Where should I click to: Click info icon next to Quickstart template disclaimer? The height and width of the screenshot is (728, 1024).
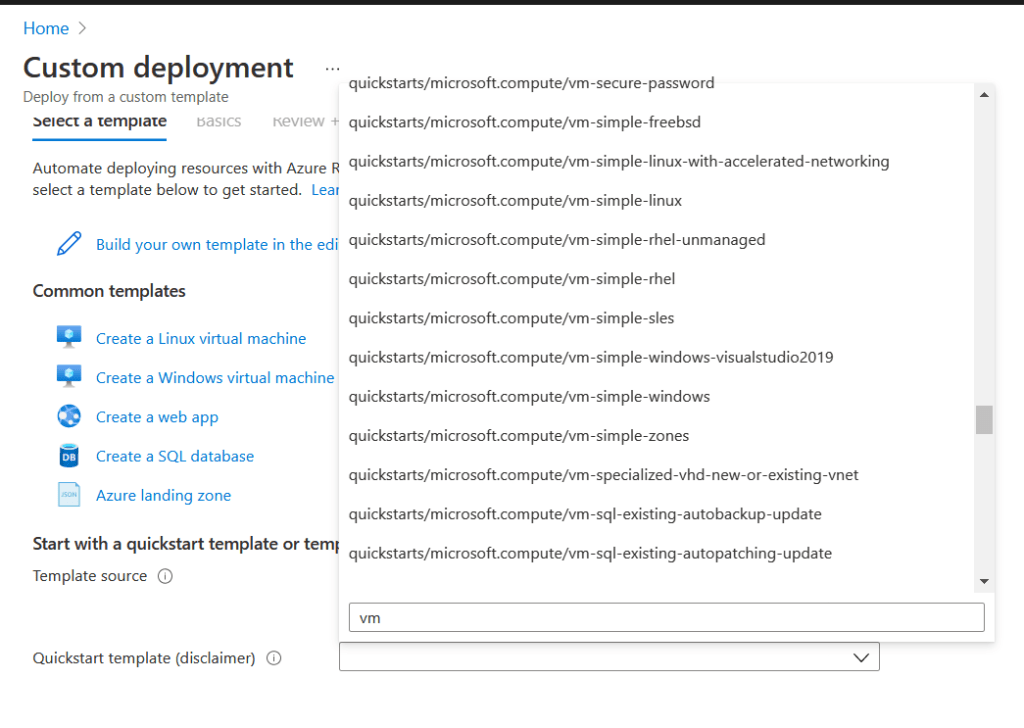click(x=274, y=658)
